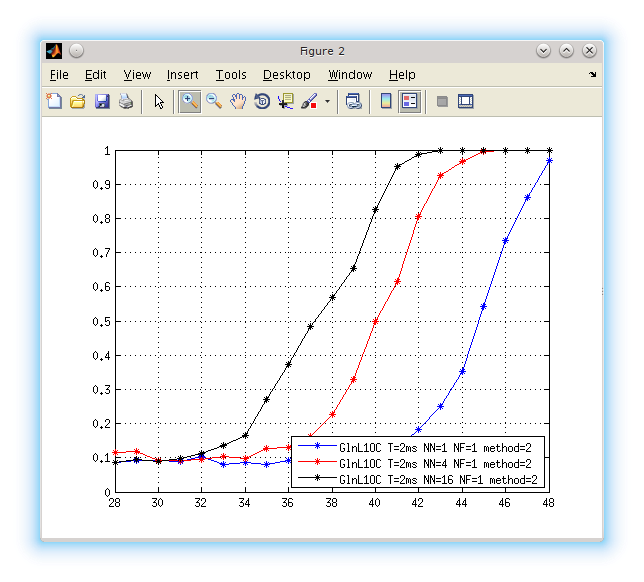The height and width of the screenshot is (582, 644).
Task: Click the Link Plot icon
Action: pyautogui.click(x=353, y=101)
